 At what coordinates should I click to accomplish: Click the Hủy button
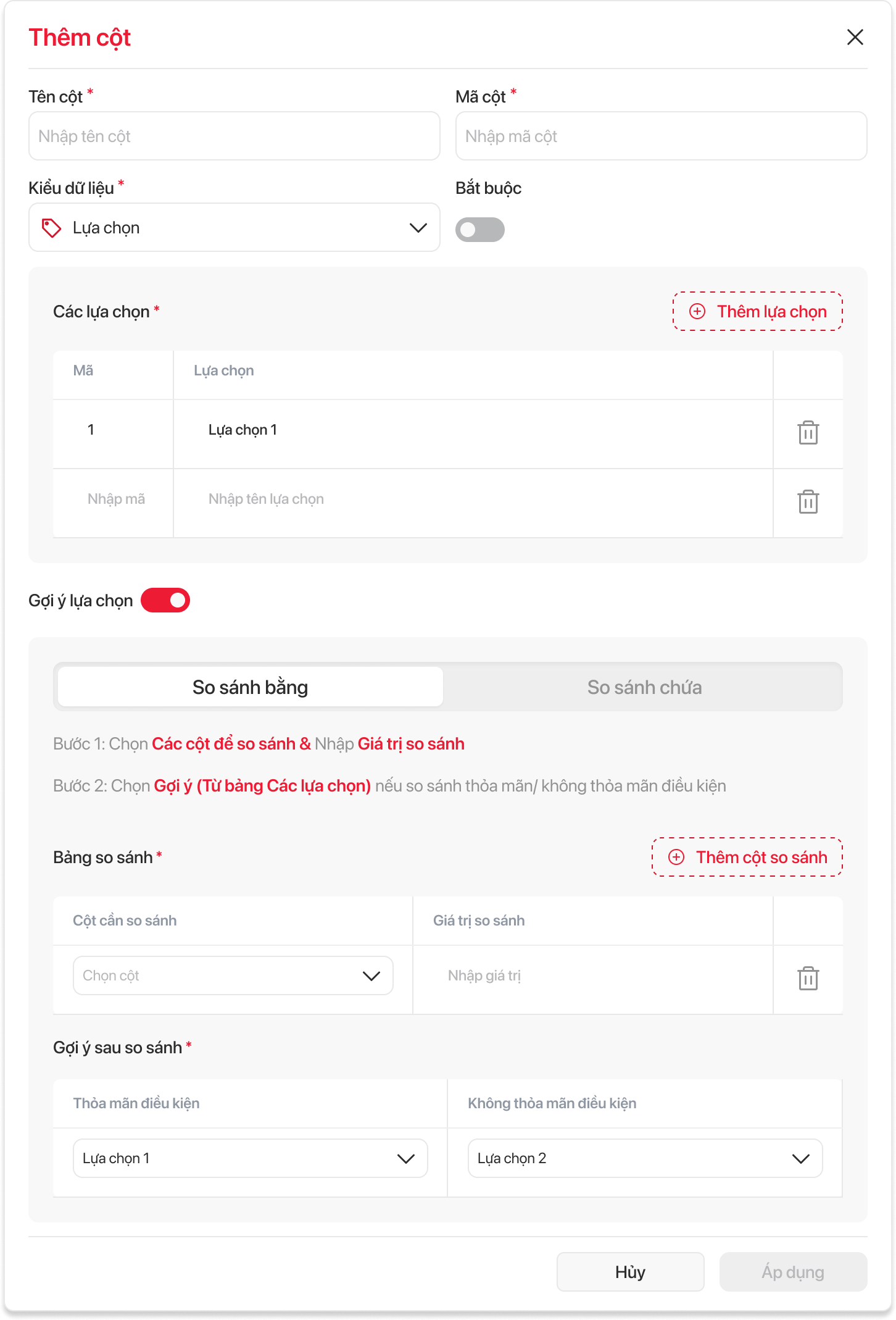(x=630, y=1272)
